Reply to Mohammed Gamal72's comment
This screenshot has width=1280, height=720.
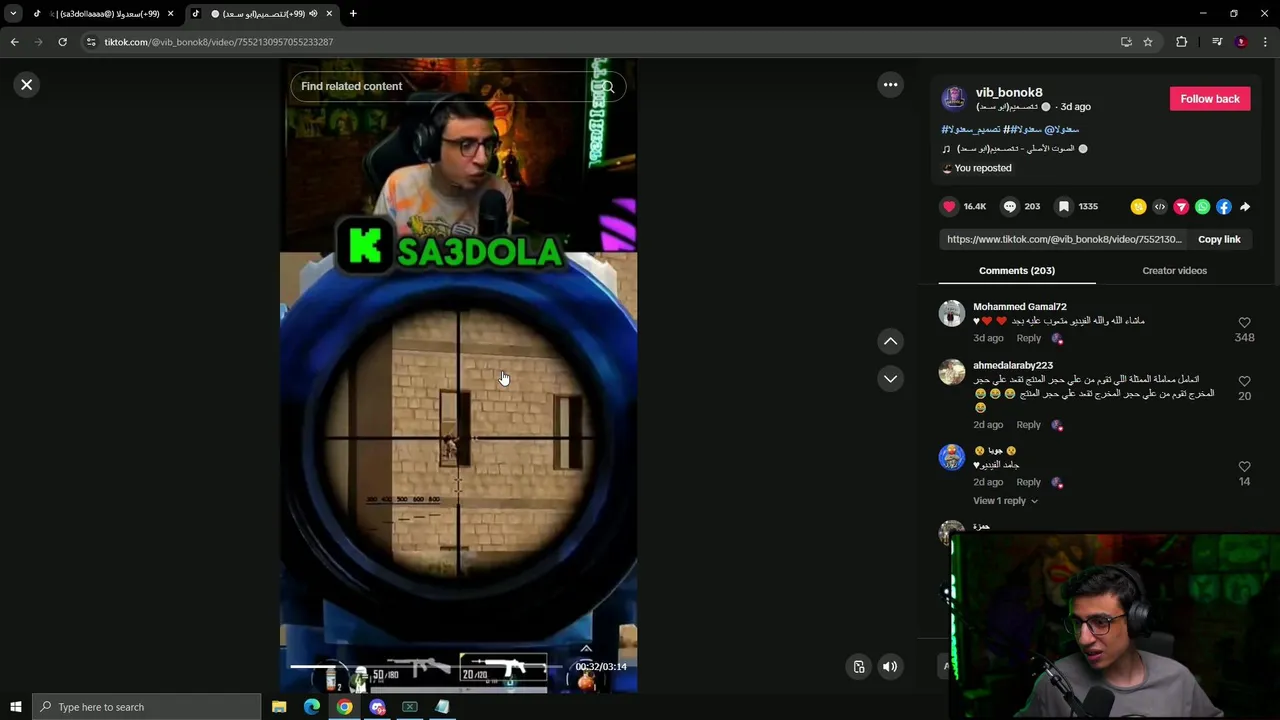click(1028, 338)
